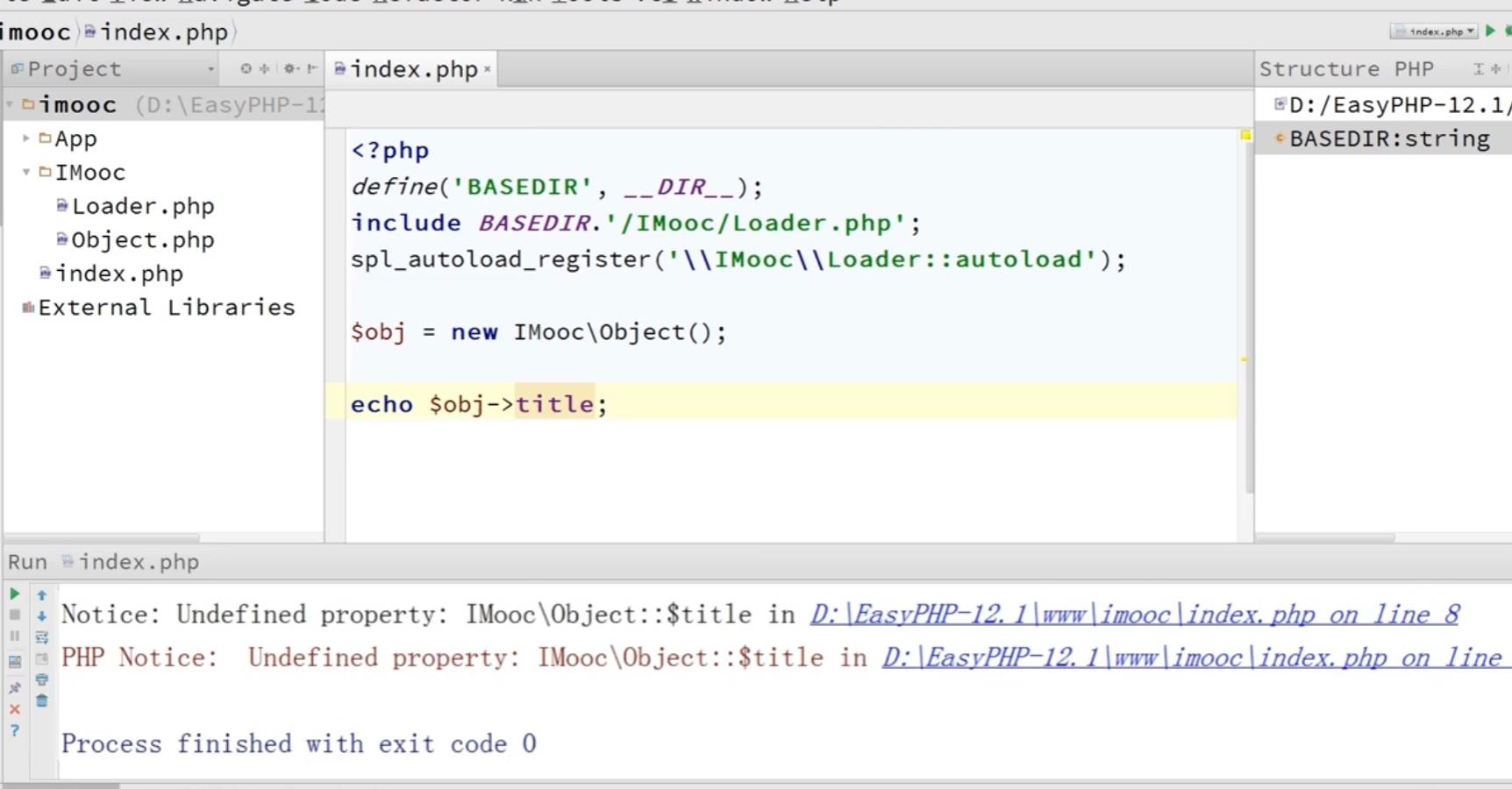Click the yellow warning marker on error stripe

[x=1244, y=359]
